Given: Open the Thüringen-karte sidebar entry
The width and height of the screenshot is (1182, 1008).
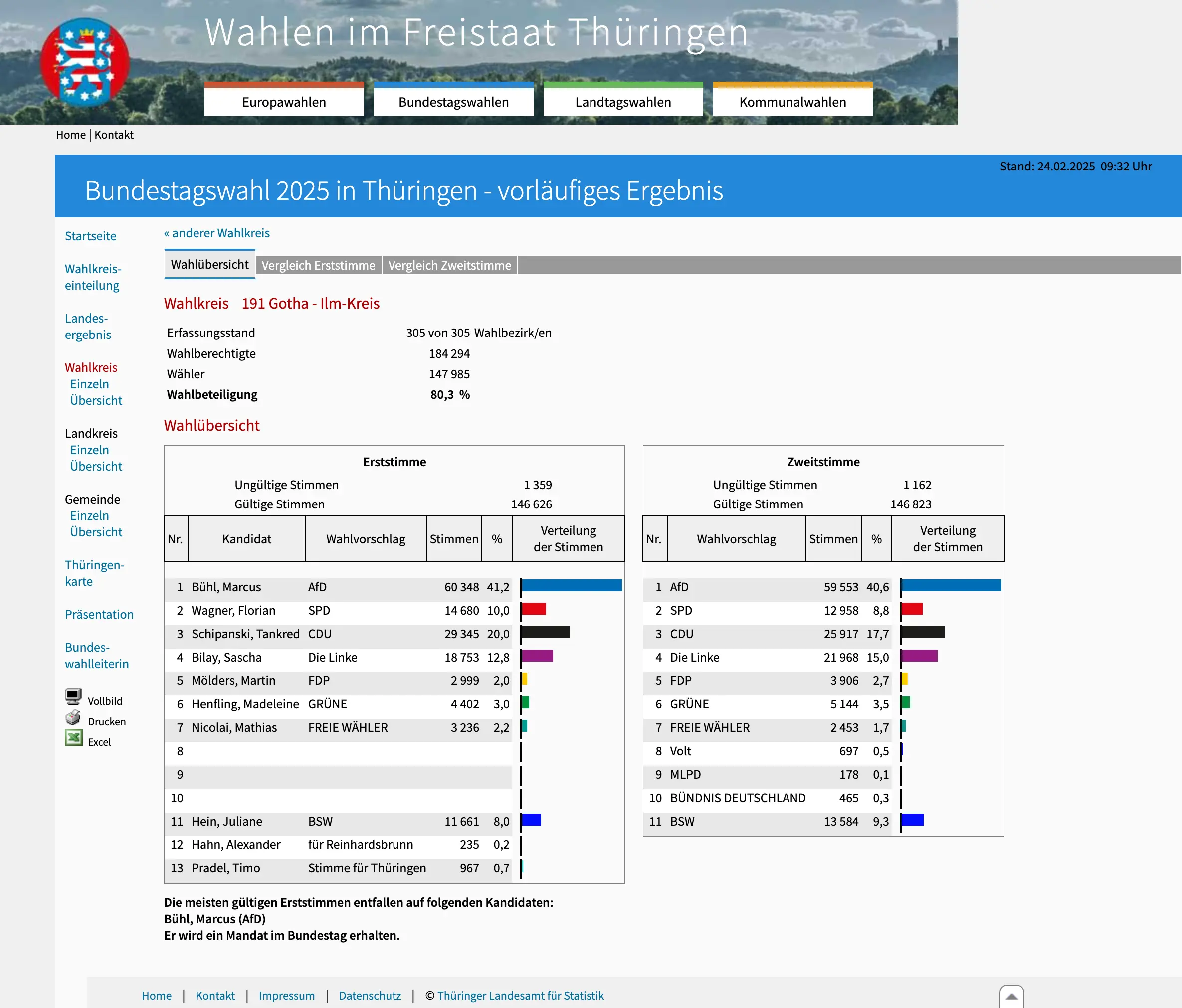Looking at the screenshot, I should 95,573.
